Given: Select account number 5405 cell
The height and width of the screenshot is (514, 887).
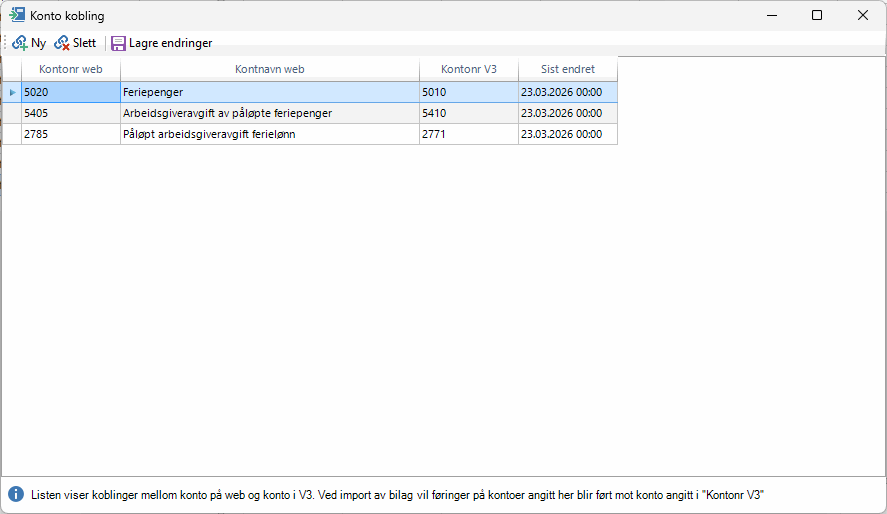Looking at the screenshot, I should click(x=70, y=113).
